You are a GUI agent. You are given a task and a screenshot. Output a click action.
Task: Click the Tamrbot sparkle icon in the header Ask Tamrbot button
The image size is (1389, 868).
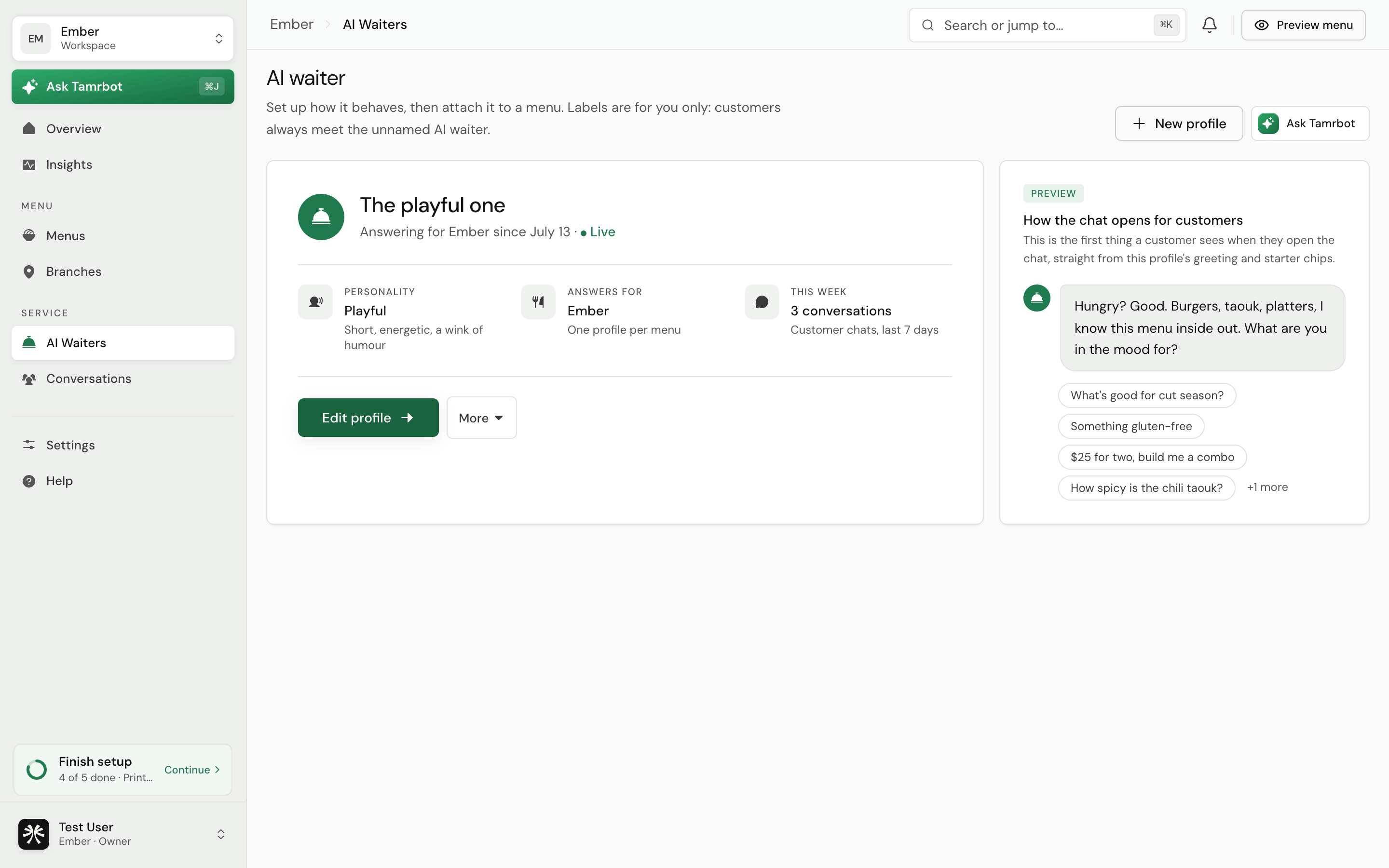pyautogui.click(x=1268, y=123)
